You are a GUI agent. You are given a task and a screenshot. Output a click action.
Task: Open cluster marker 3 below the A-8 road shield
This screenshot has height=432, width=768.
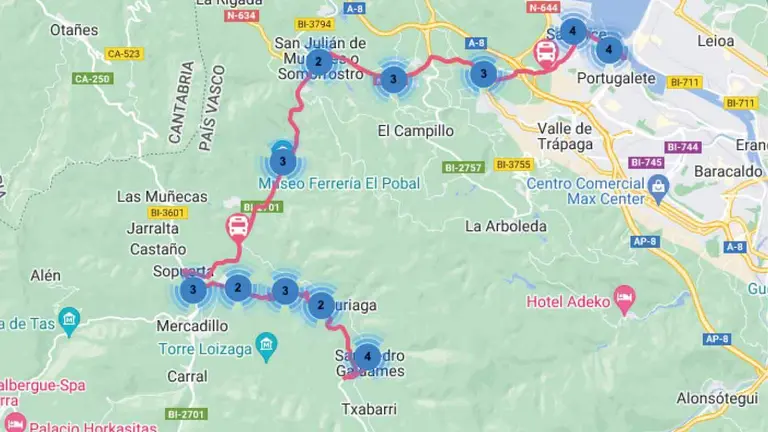[x=483, y=74]
